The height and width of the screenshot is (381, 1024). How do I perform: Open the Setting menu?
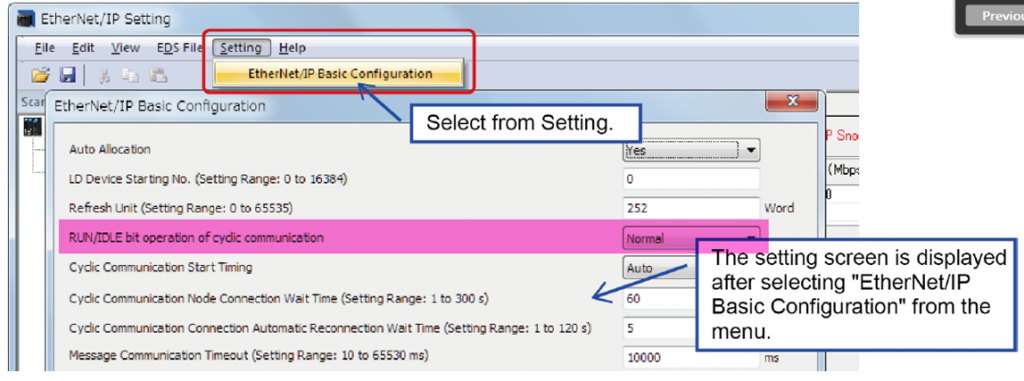coord(241,48)
